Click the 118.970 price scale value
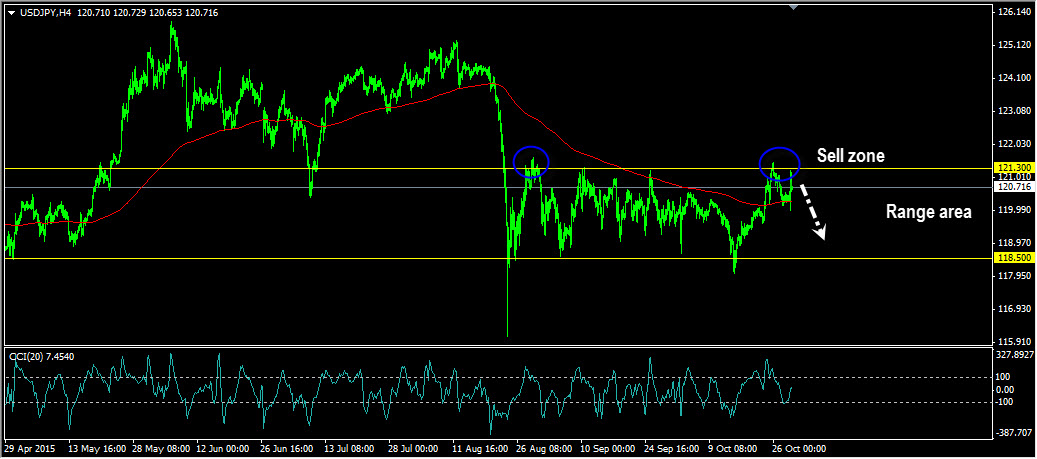1037x459 pixels. click(1015, 243)
